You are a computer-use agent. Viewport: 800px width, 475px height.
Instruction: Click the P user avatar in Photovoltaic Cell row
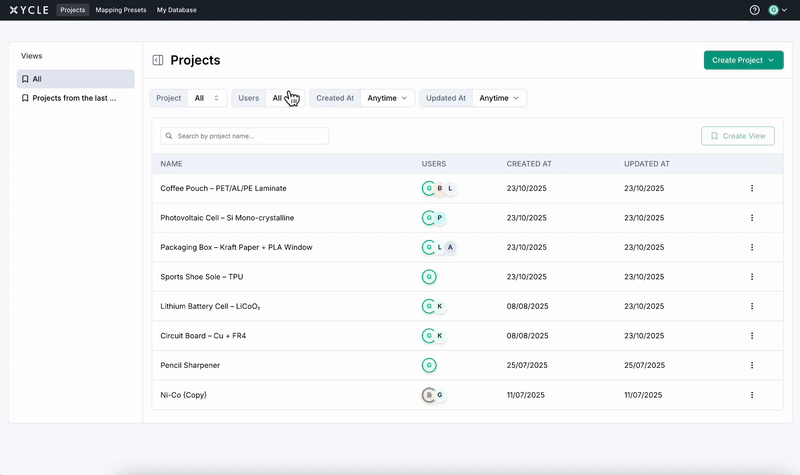(440, 218)
